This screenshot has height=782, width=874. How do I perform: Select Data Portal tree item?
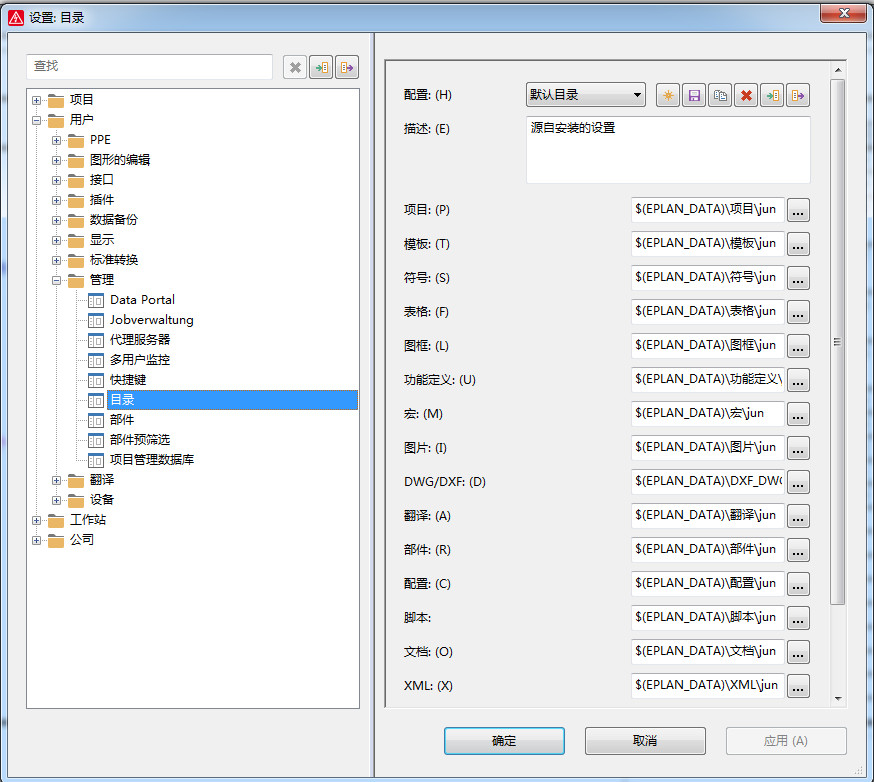142,300
